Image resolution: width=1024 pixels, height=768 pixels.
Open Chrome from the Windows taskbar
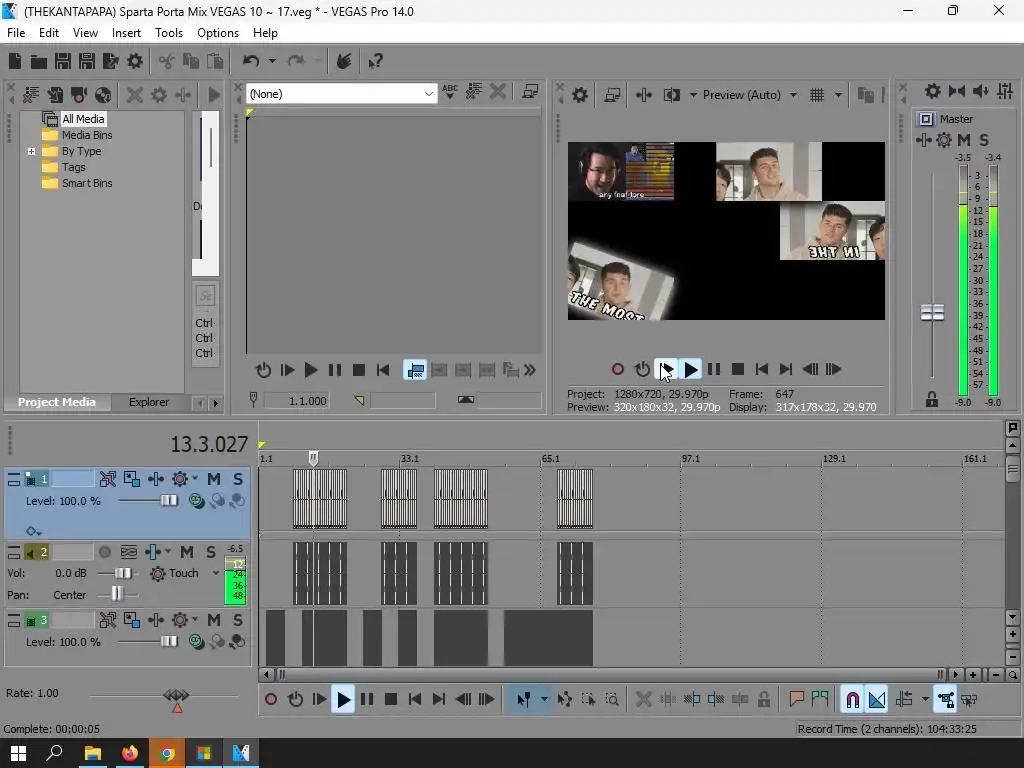[x=167, y=754]
